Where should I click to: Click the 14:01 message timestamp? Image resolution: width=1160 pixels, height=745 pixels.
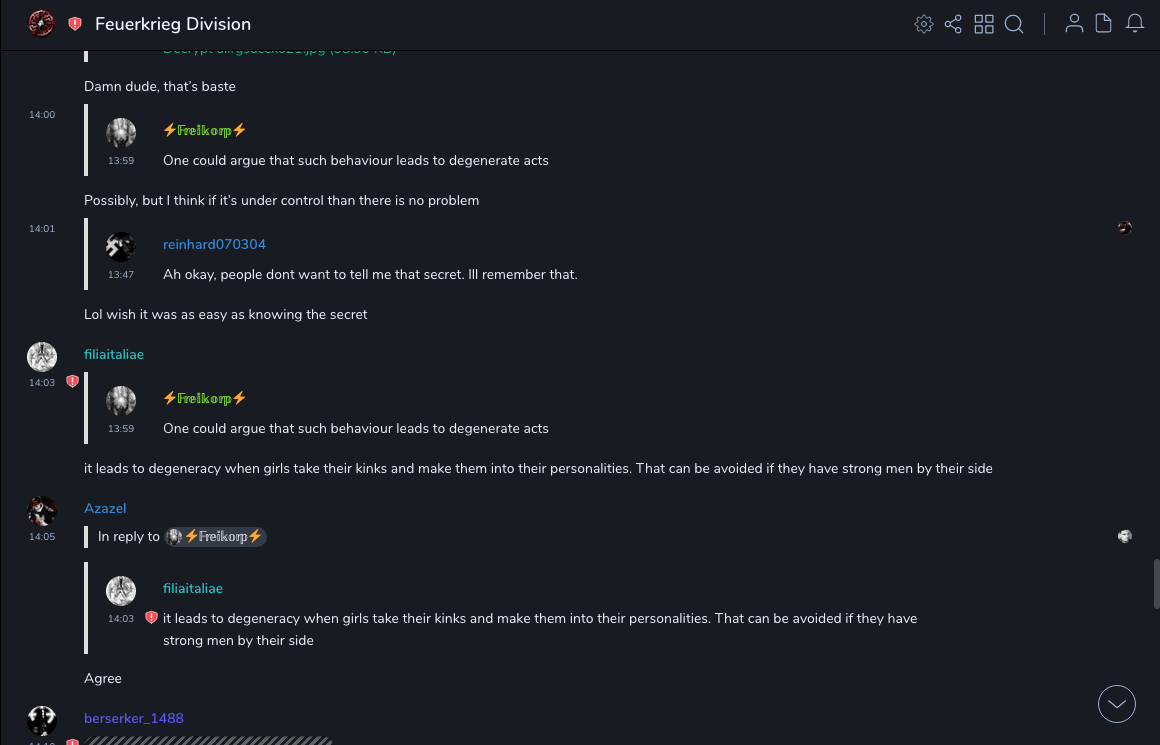[42, 229]
